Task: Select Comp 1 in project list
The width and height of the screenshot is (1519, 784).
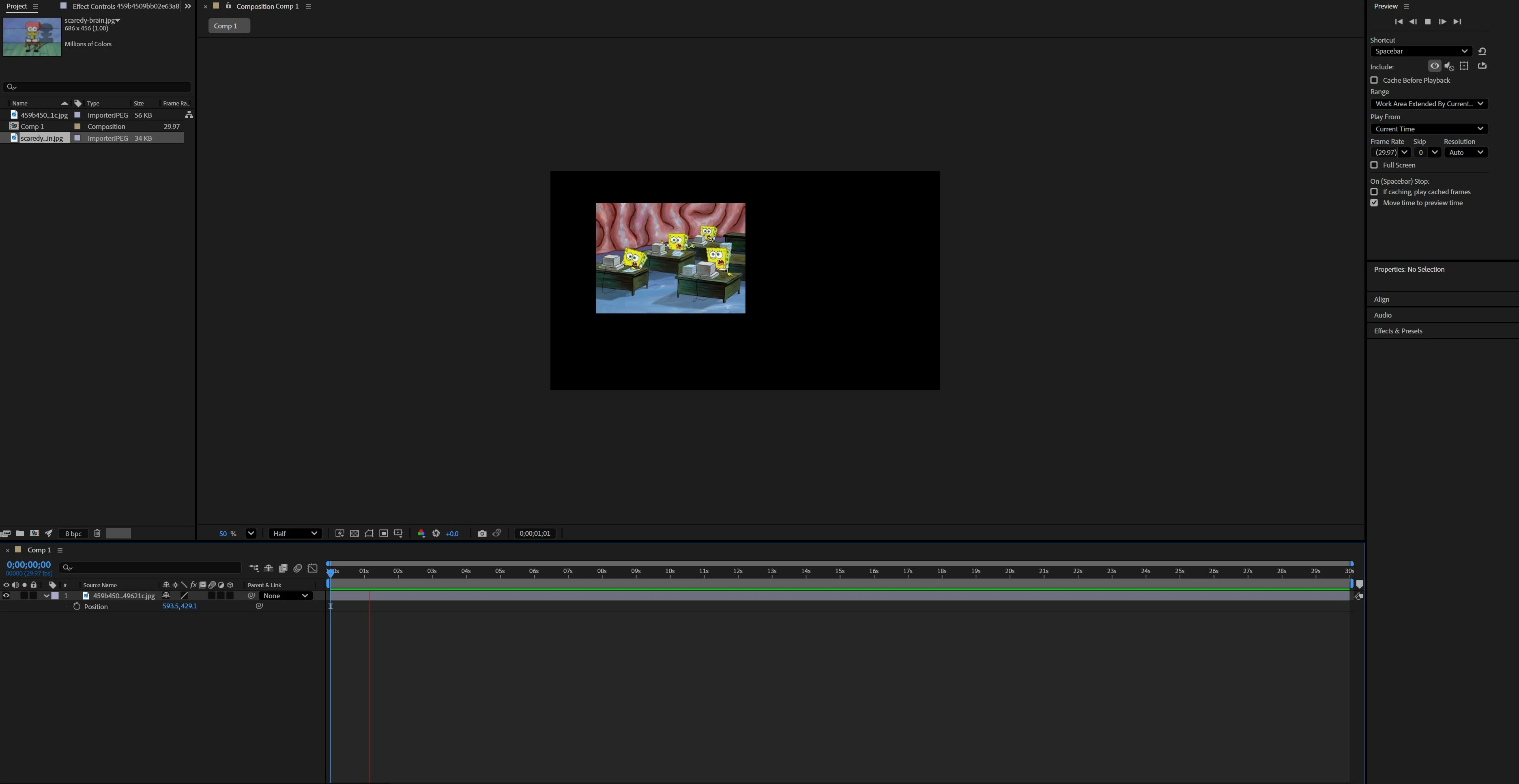Action: coord(32,127)
